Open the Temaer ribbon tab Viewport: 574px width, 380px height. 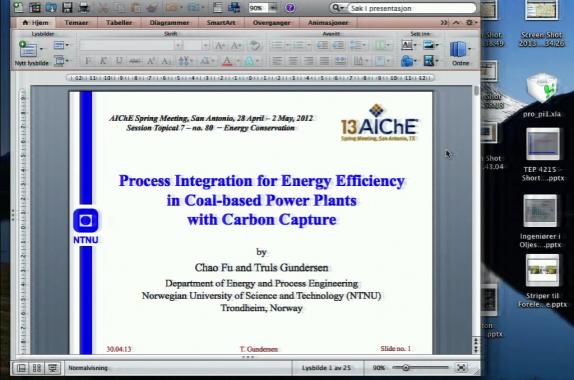pyautogui.click(x=76, y=23)
